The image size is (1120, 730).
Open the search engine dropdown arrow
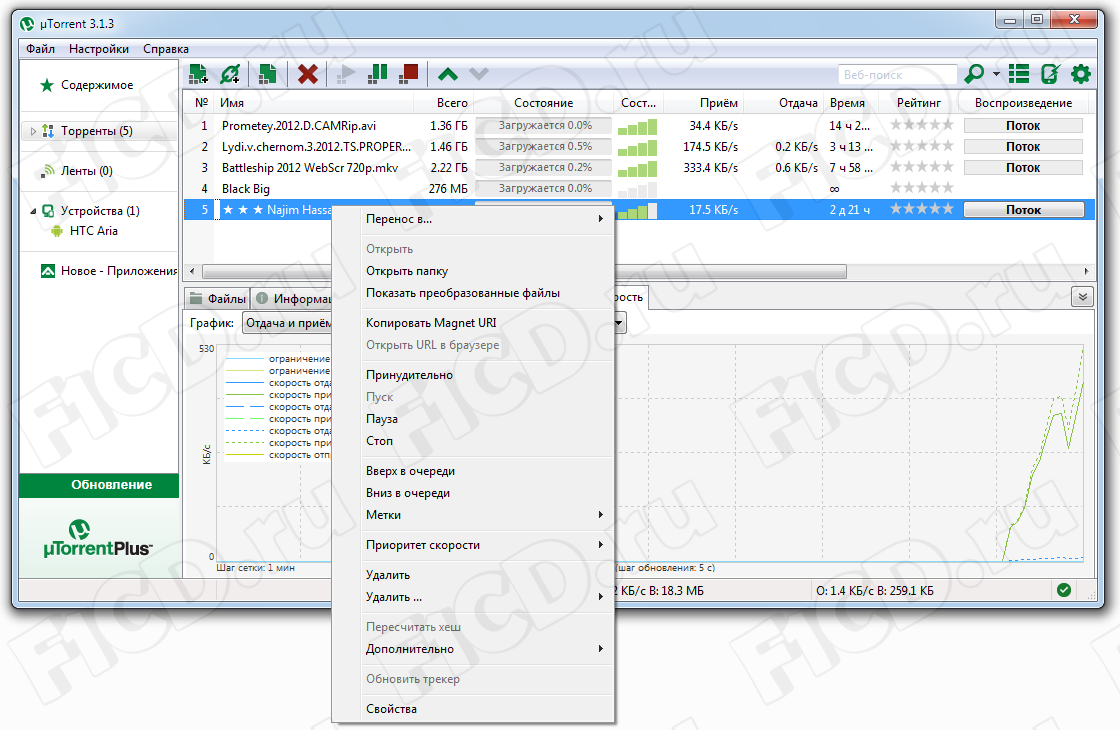[x=996, y=74]
